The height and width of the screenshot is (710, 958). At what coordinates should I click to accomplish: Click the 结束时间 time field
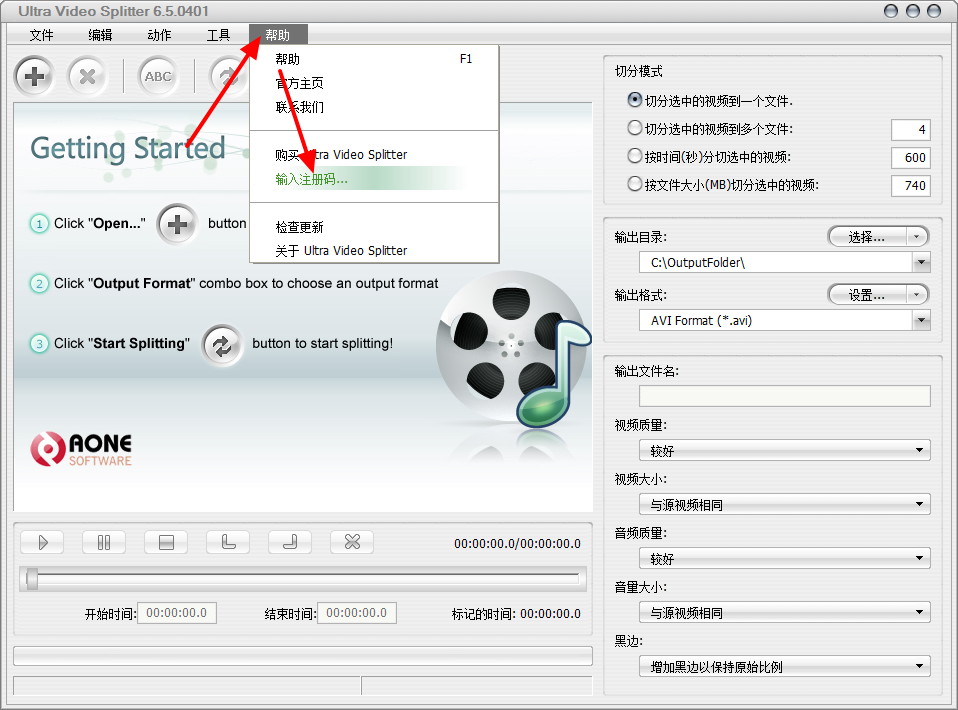pos(357,613)
